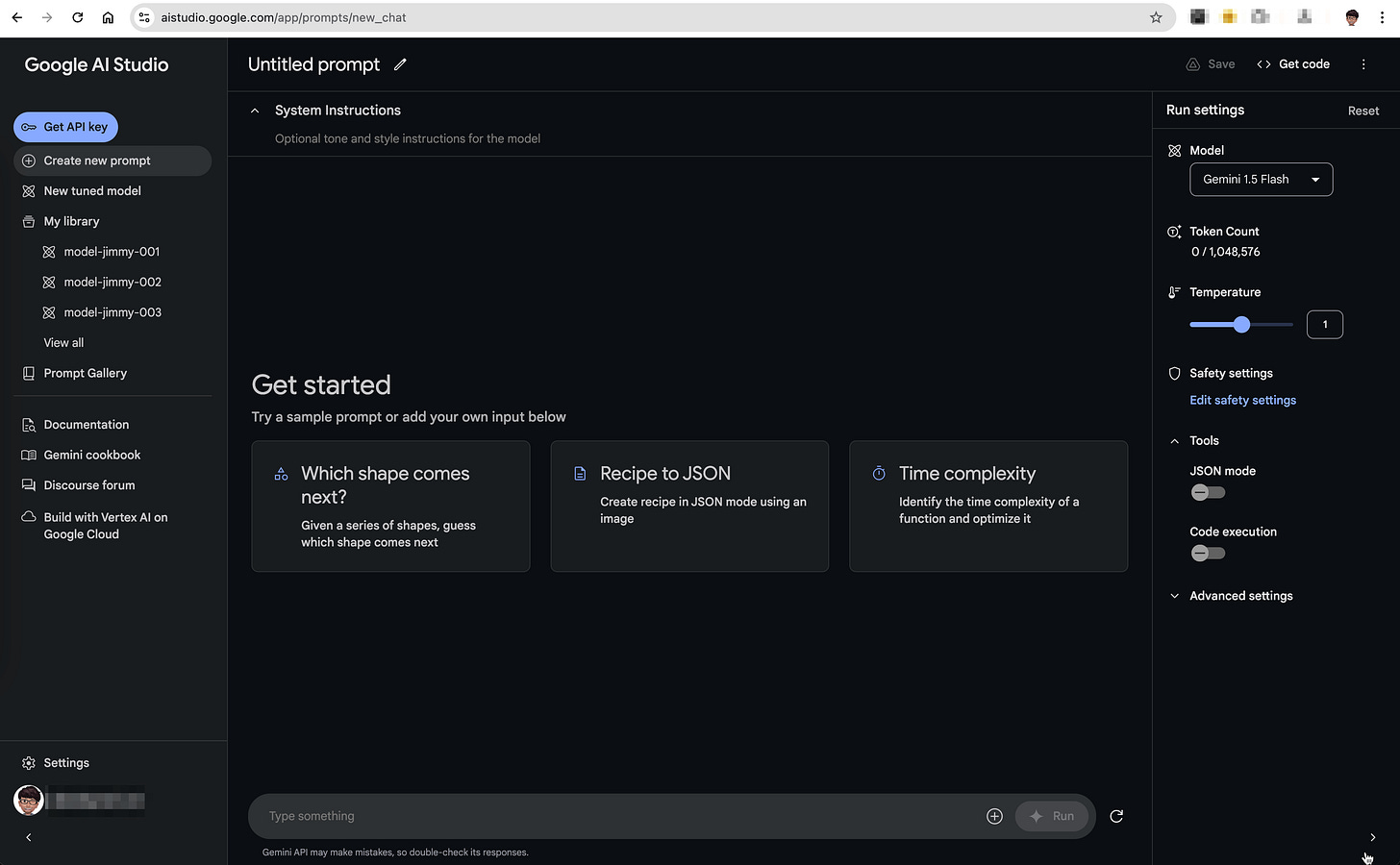The height and width of the screenshot is (865, 1400).
Task: Click the user profile avatar
Action: click(29, 800)
